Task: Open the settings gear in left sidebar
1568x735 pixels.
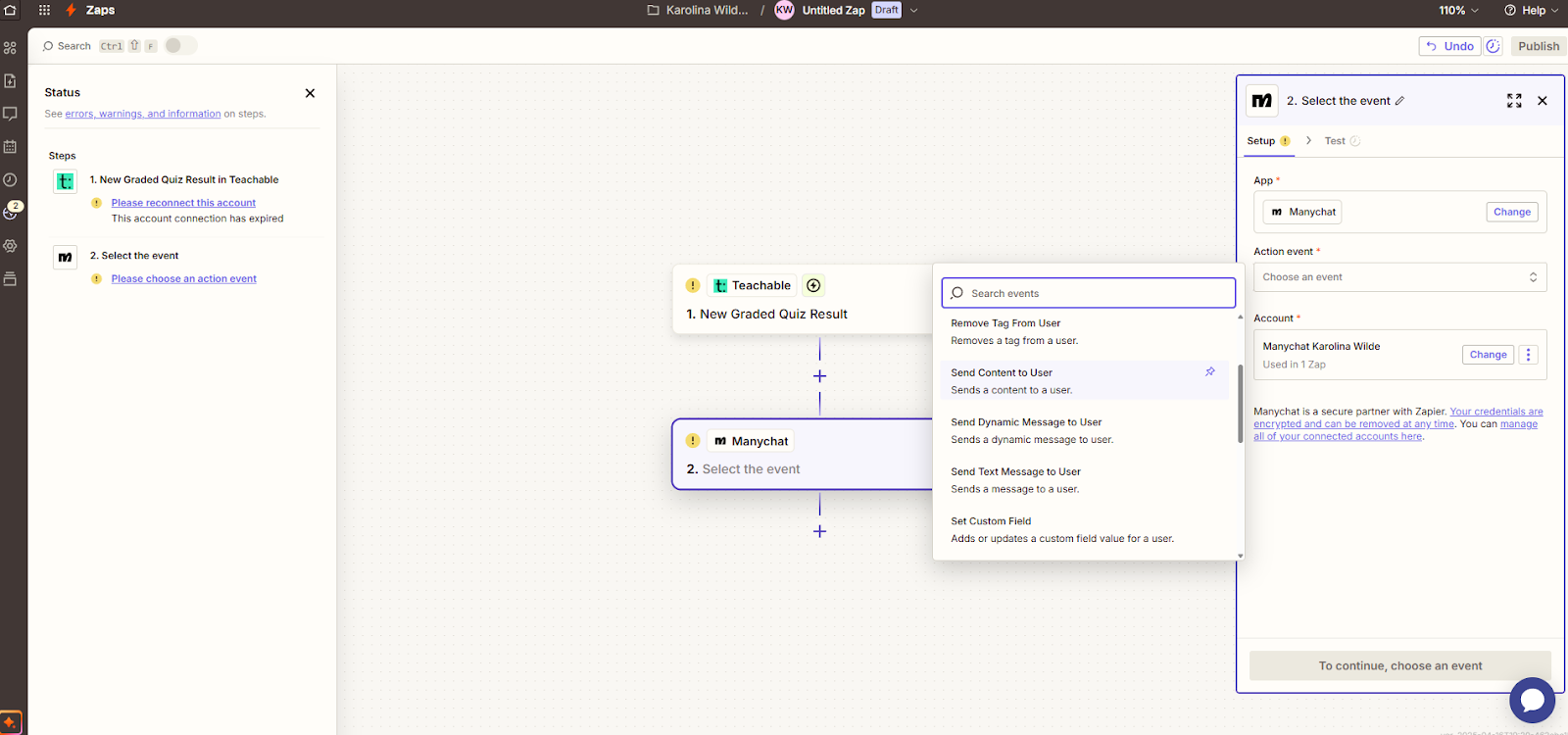Action: click(10, 246)
